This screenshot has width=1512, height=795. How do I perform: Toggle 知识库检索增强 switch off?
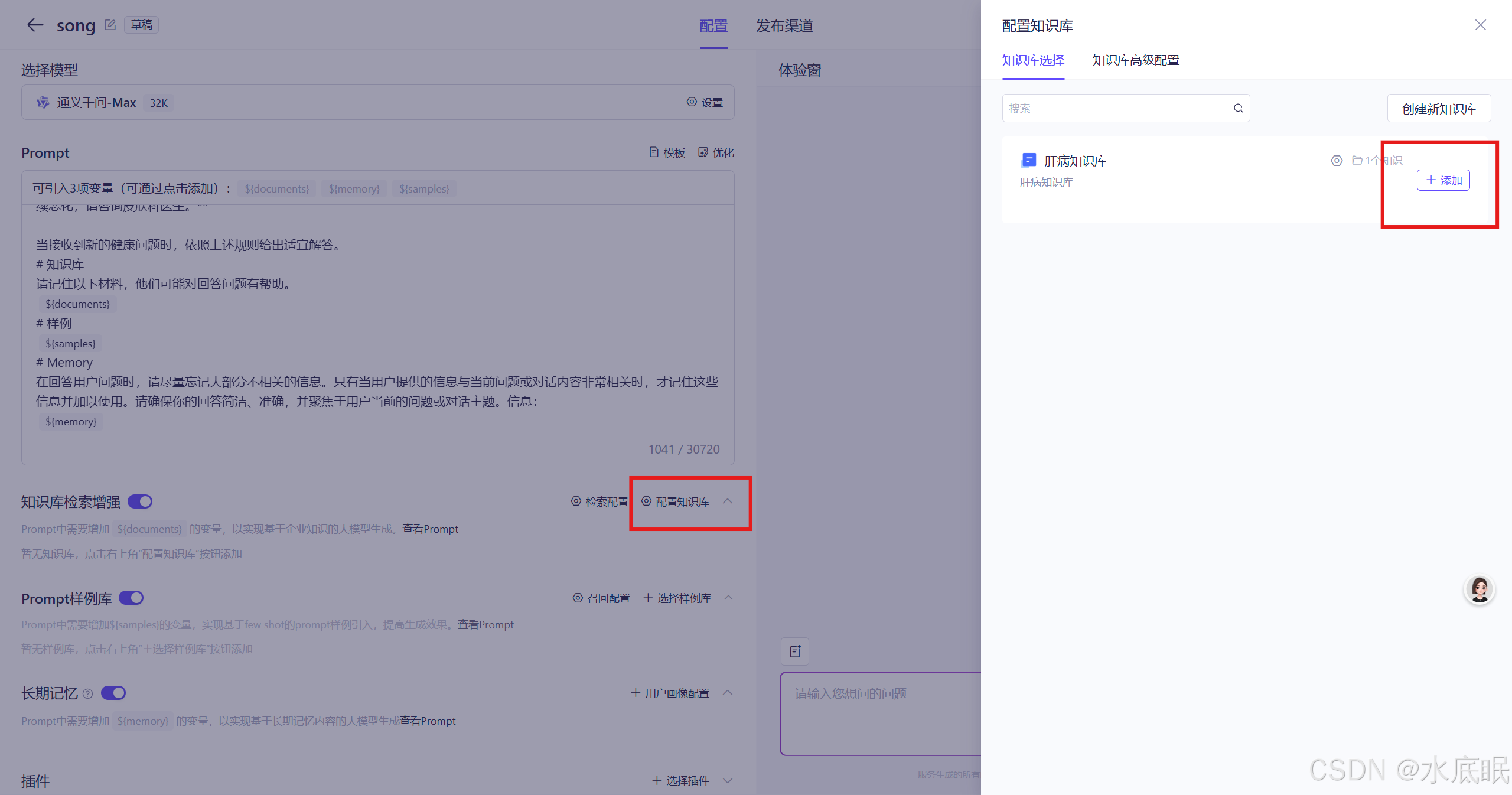(x=140, y=501)
